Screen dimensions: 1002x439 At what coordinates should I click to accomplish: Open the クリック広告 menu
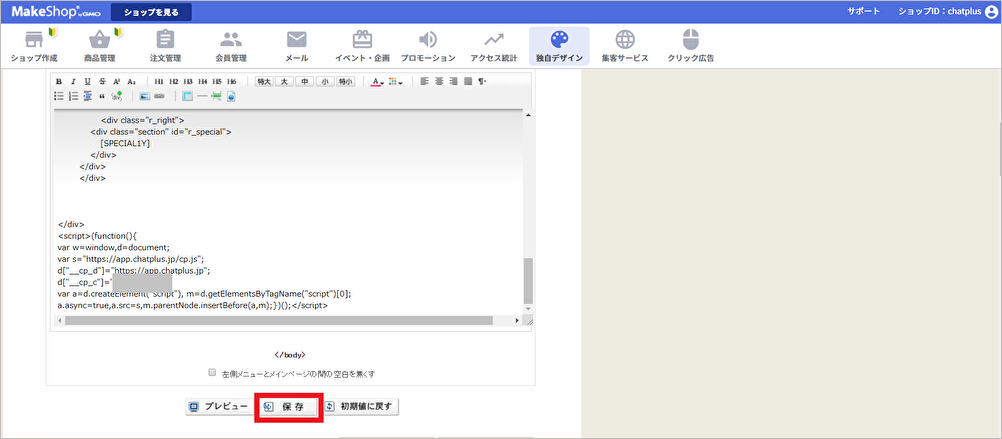click(691, 46)
